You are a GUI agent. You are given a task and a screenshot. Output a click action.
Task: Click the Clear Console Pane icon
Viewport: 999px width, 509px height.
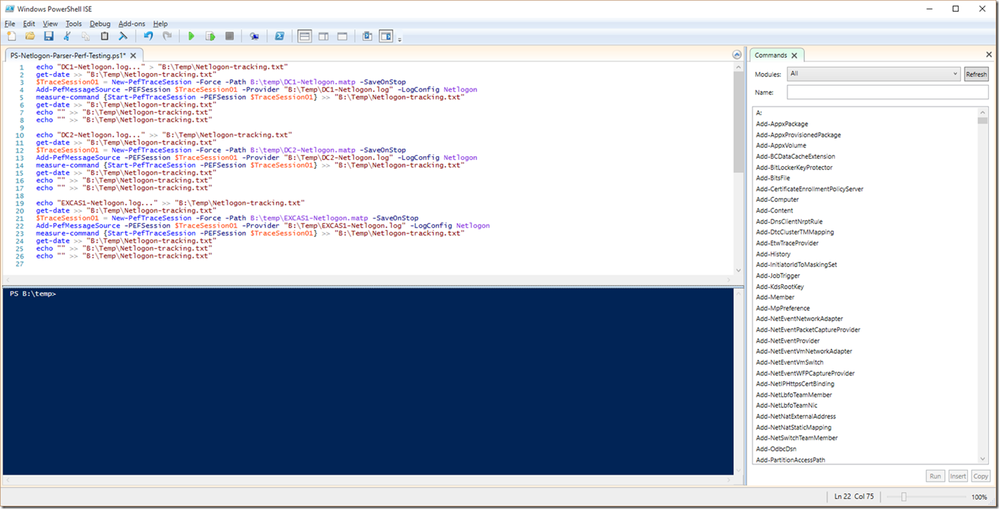(x=123, y=36)
